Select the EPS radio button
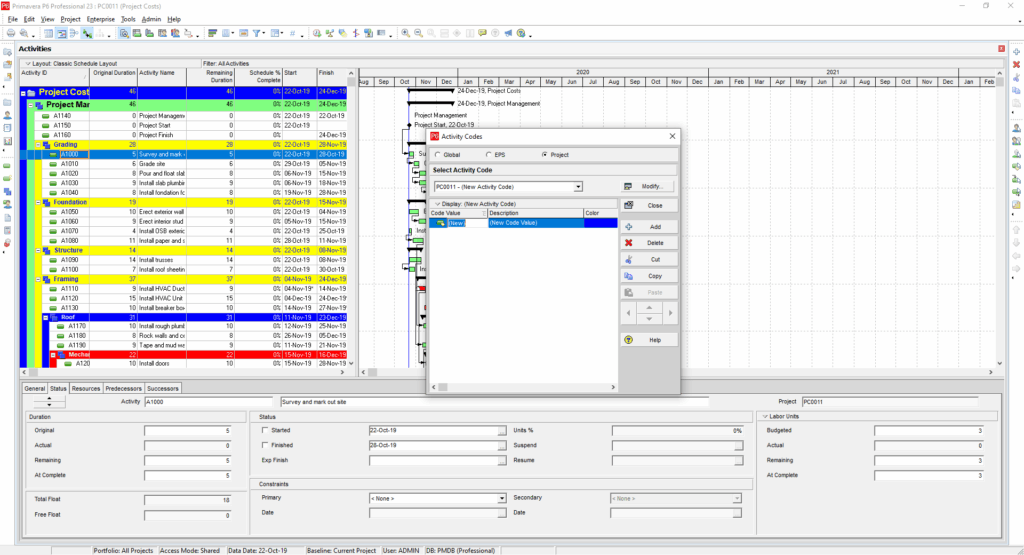Screen dimensions: 1024x555 point(488,155)
